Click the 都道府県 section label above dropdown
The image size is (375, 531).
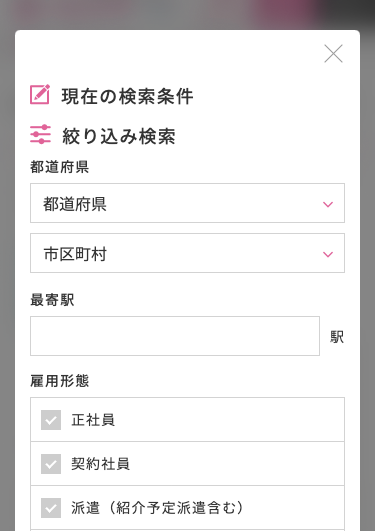coord(60,167)
